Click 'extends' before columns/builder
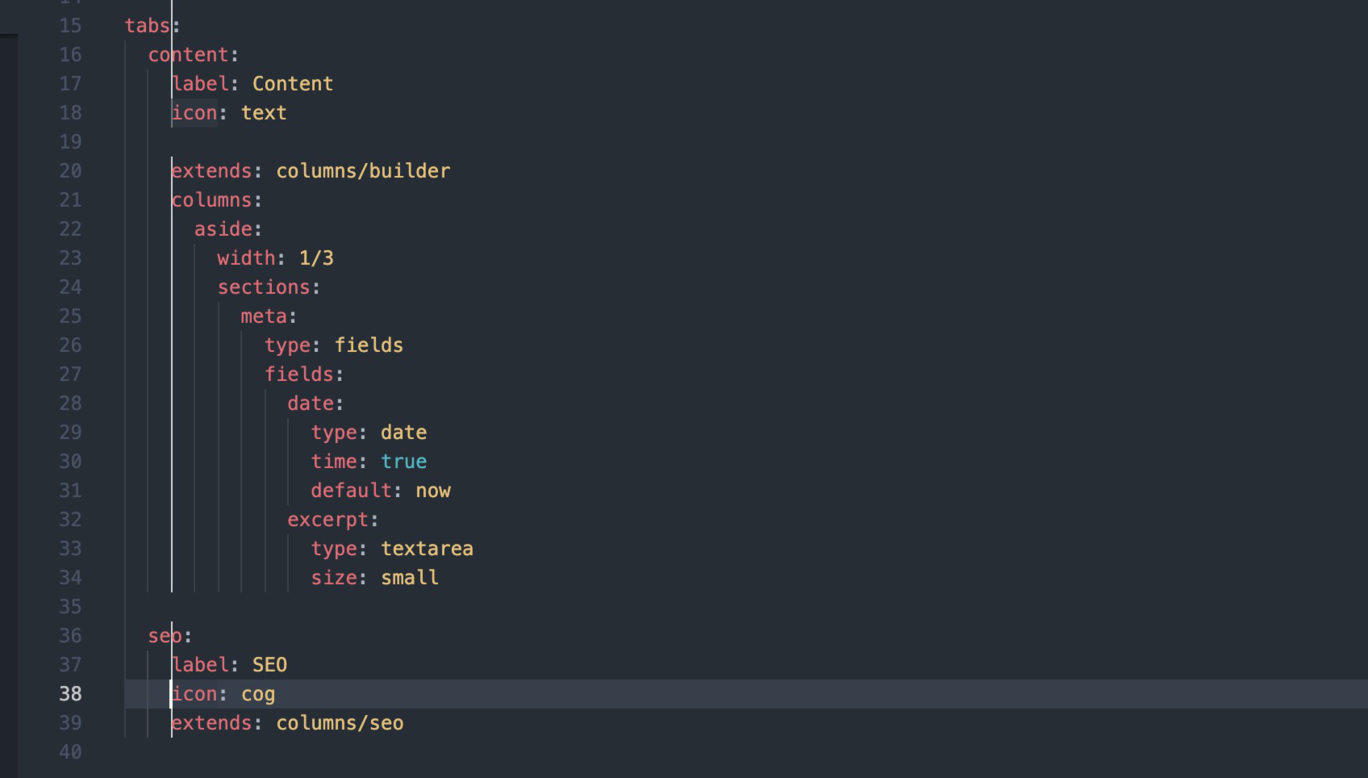Viewport: 1368px width, 778px height. (x=212, y=170)
